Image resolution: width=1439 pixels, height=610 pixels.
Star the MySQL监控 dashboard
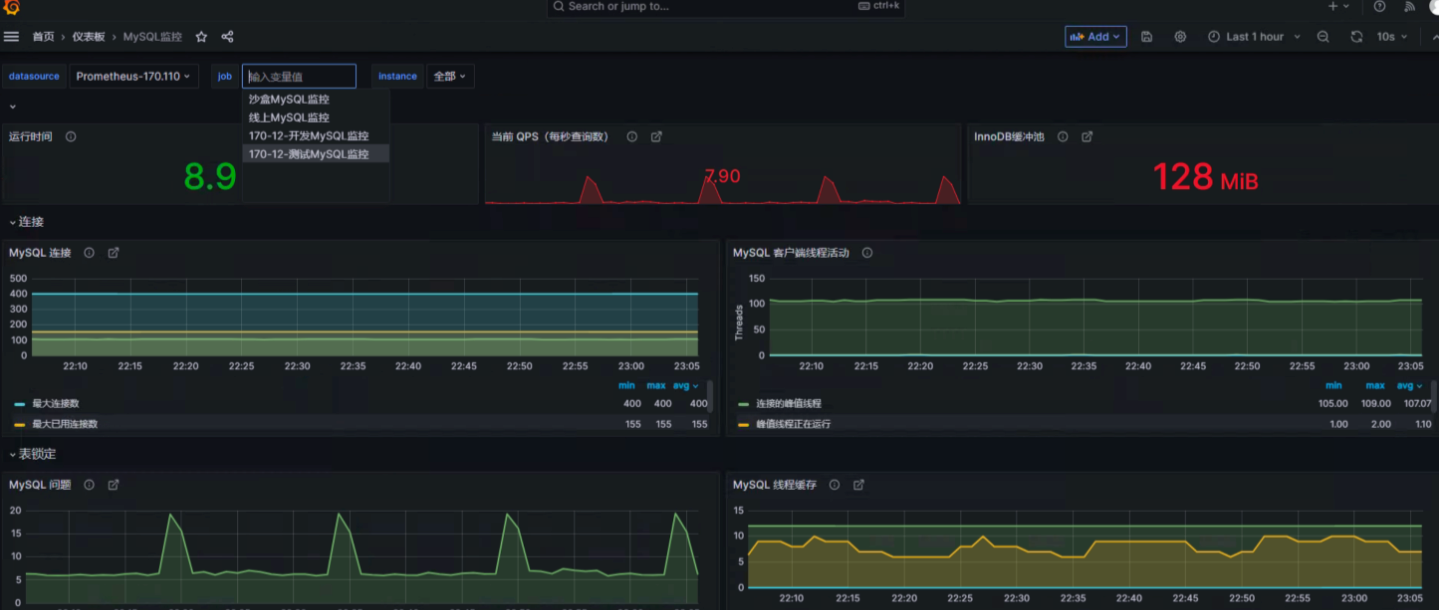(x=201, y=37)
